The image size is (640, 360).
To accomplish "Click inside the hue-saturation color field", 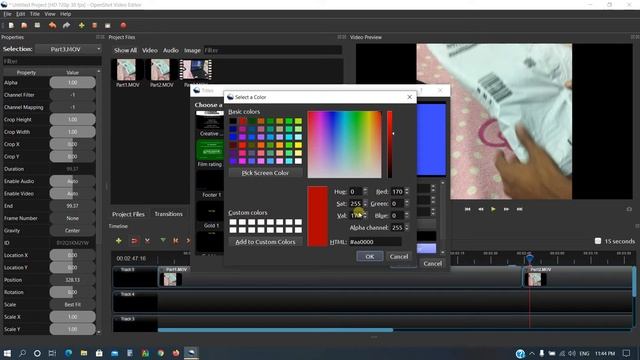I will (x=344, y=144).
